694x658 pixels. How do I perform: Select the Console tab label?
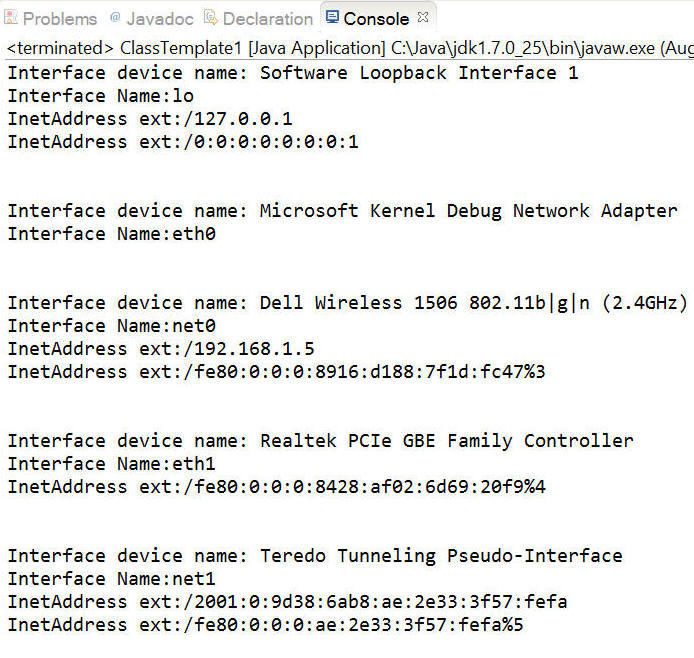(x=376, y=19)
